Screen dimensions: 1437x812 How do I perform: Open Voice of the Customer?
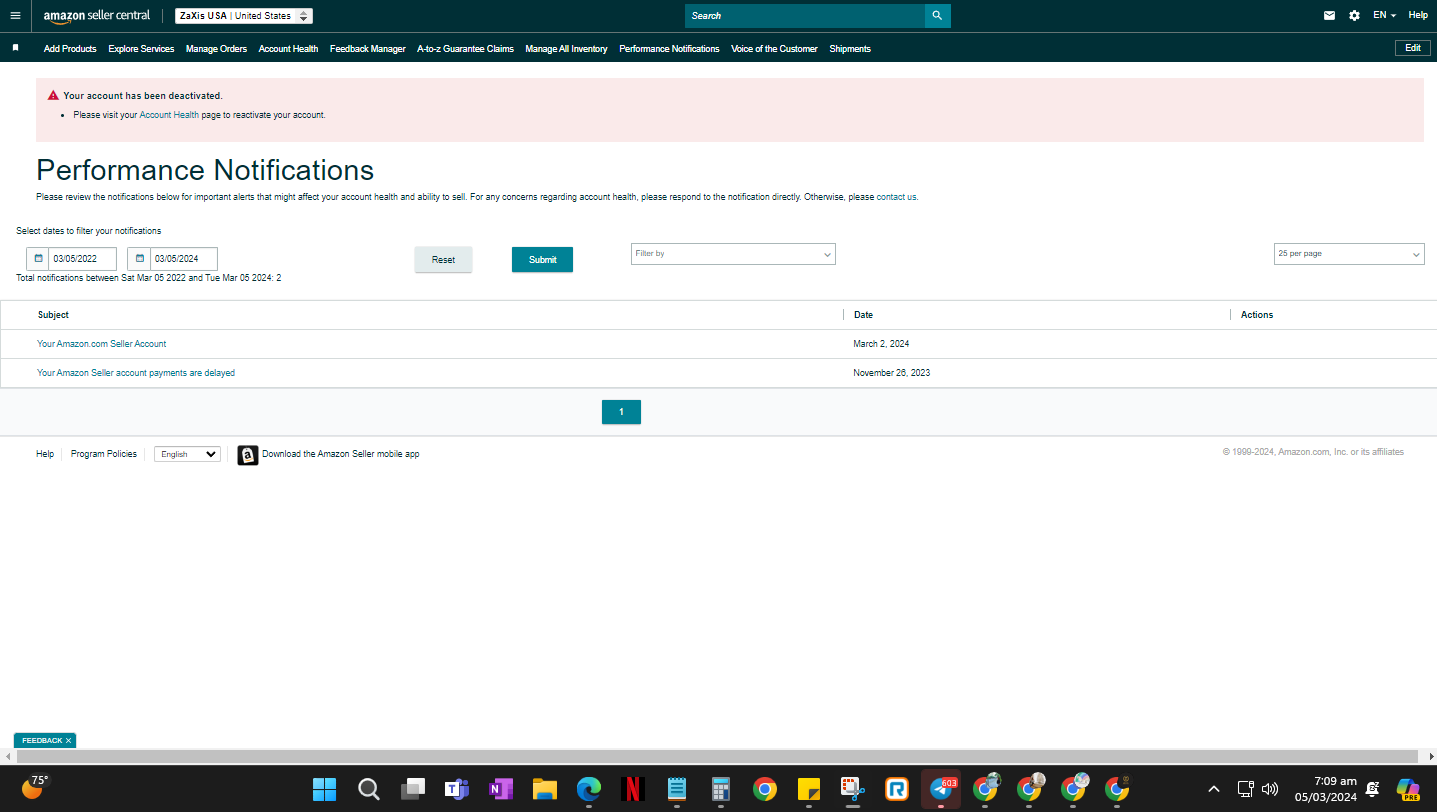[x=774, y=49]
